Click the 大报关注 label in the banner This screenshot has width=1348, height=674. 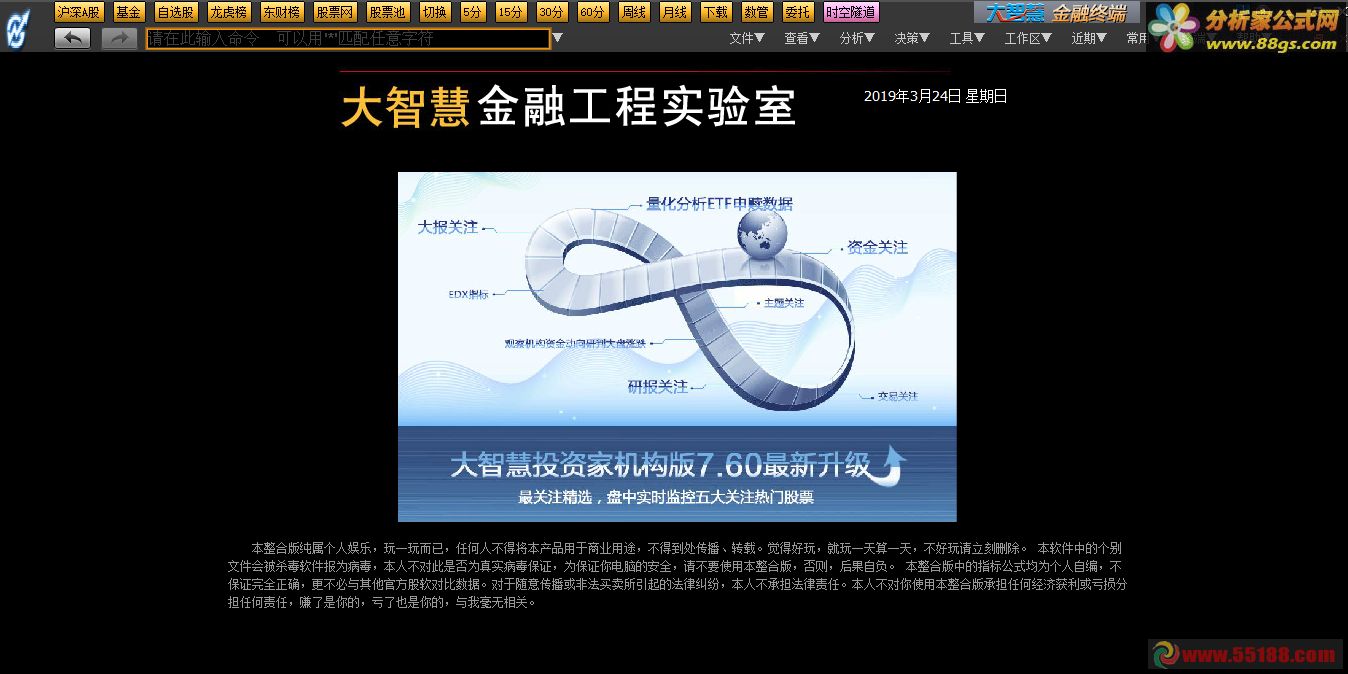pos(447,227)
